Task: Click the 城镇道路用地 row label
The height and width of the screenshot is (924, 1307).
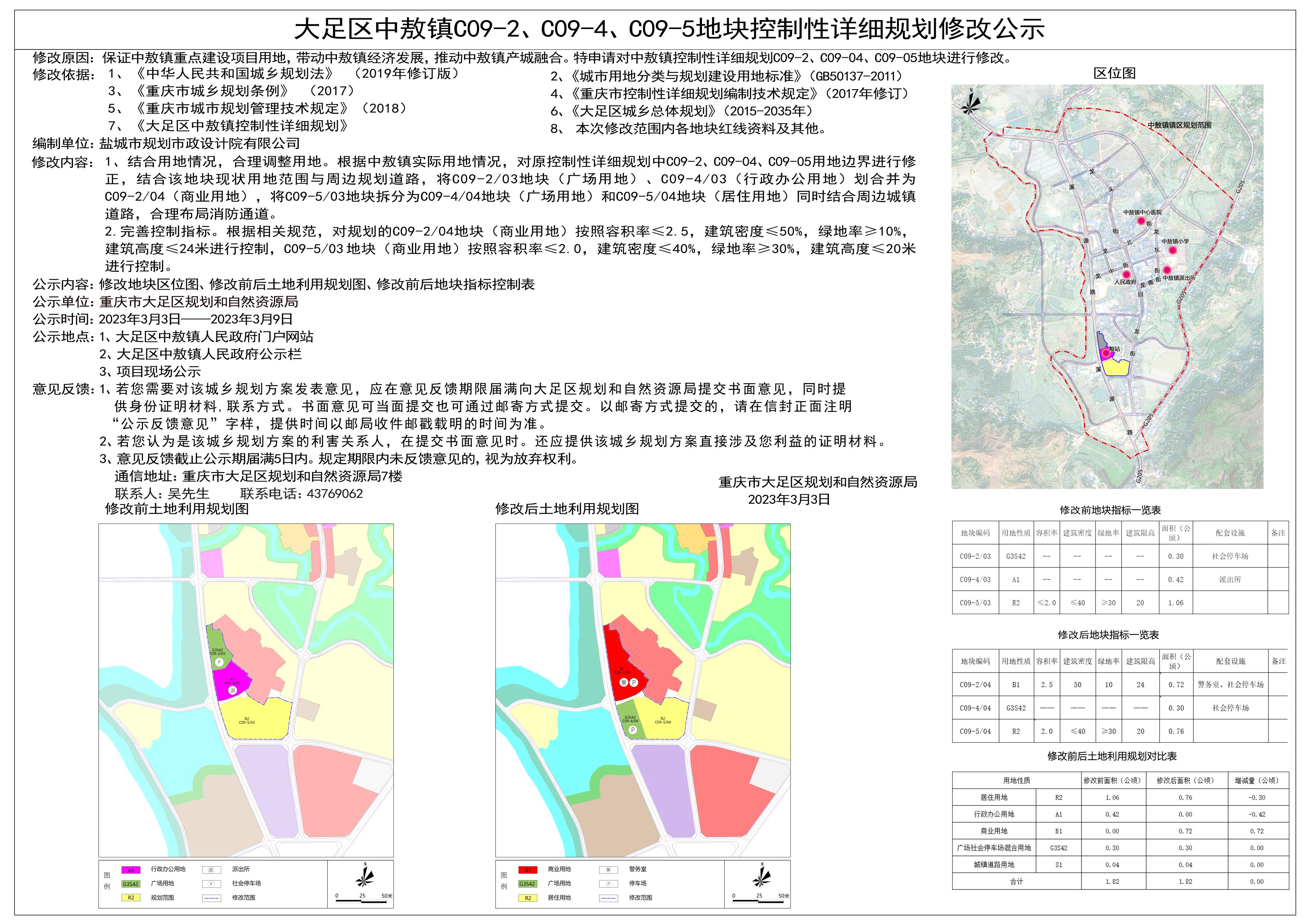Action: point(994,865)
